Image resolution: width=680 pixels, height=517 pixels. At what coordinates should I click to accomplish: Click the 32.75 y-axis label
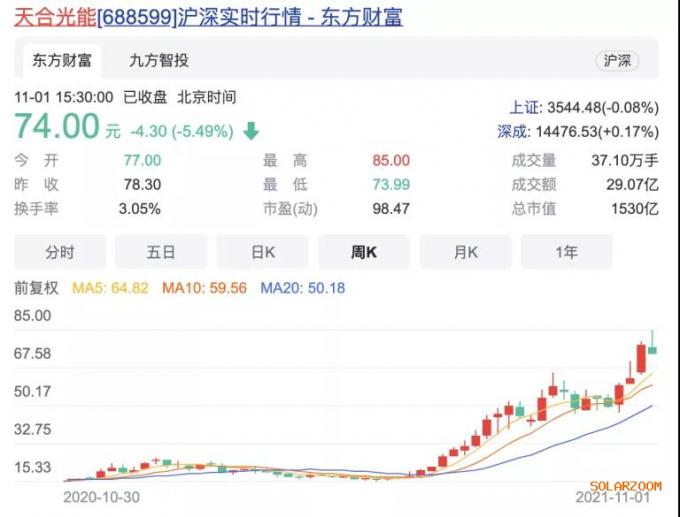[33, 429]
